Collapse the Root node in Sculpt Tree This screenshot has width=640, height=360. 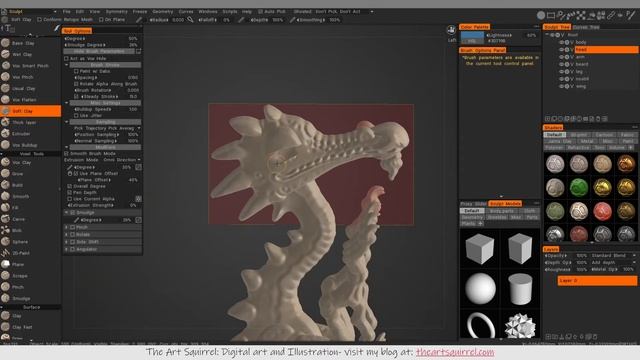point(547,35)
